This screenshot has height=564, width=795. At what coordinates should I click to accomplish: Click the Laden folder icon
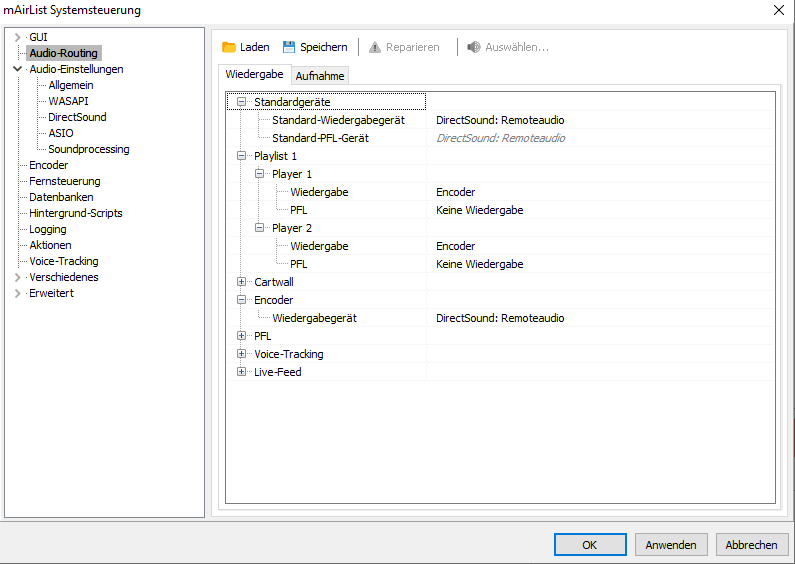pos(229,47)
